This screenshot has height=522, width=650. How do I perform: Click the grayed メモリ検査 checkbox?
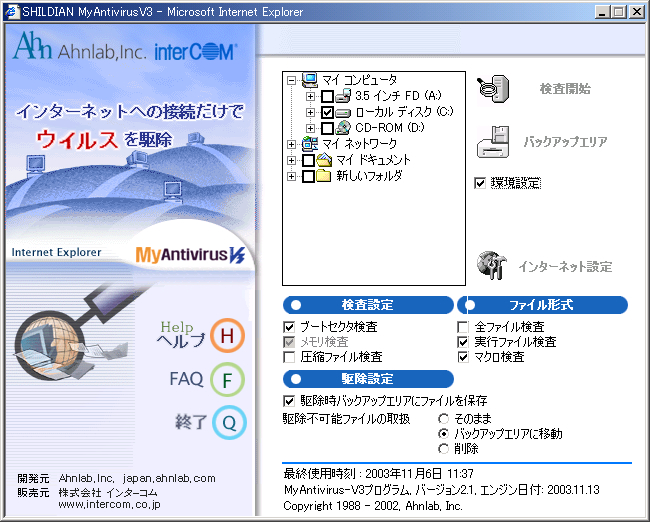pyautogui.click(x=289, y=342)
